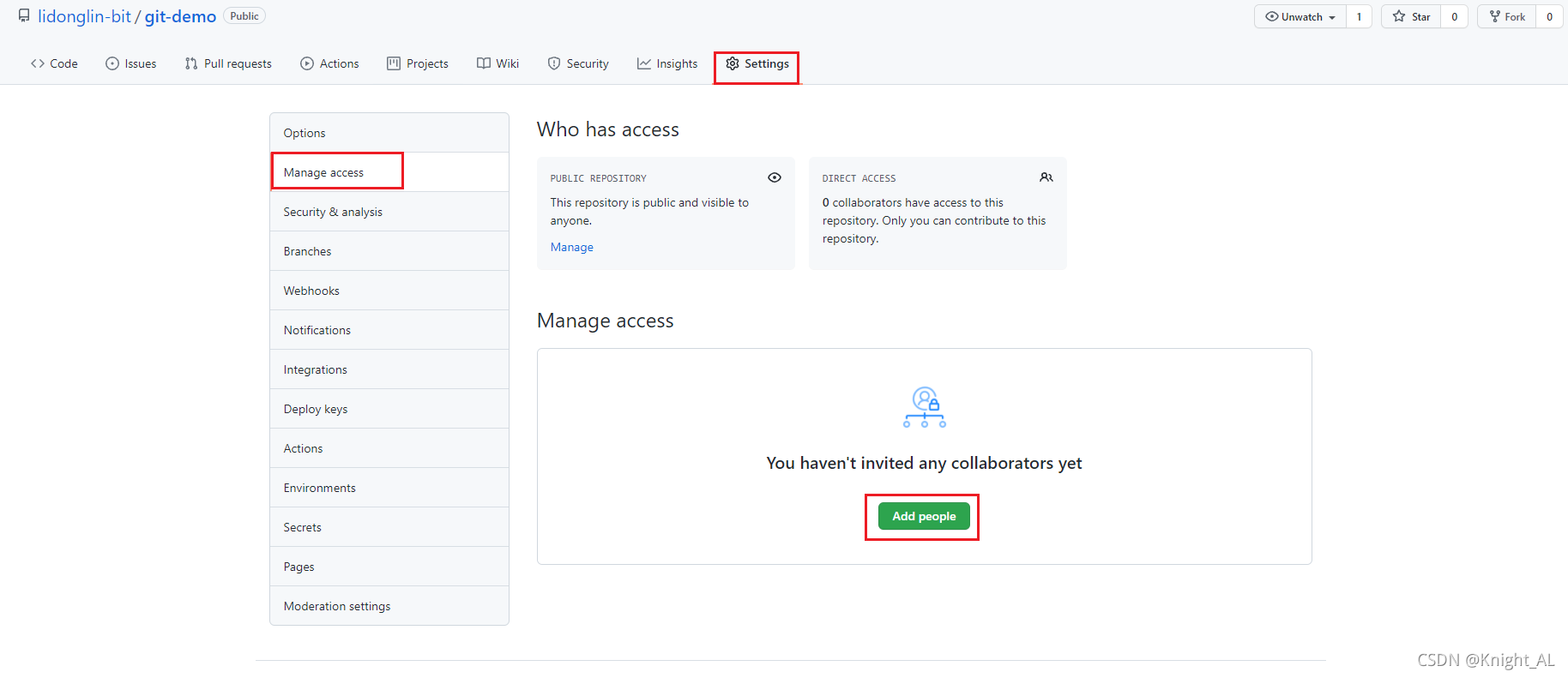Switch to the Actions repository tab
Viewport: 1568px width, 678px height.
[x=329, y=63]
